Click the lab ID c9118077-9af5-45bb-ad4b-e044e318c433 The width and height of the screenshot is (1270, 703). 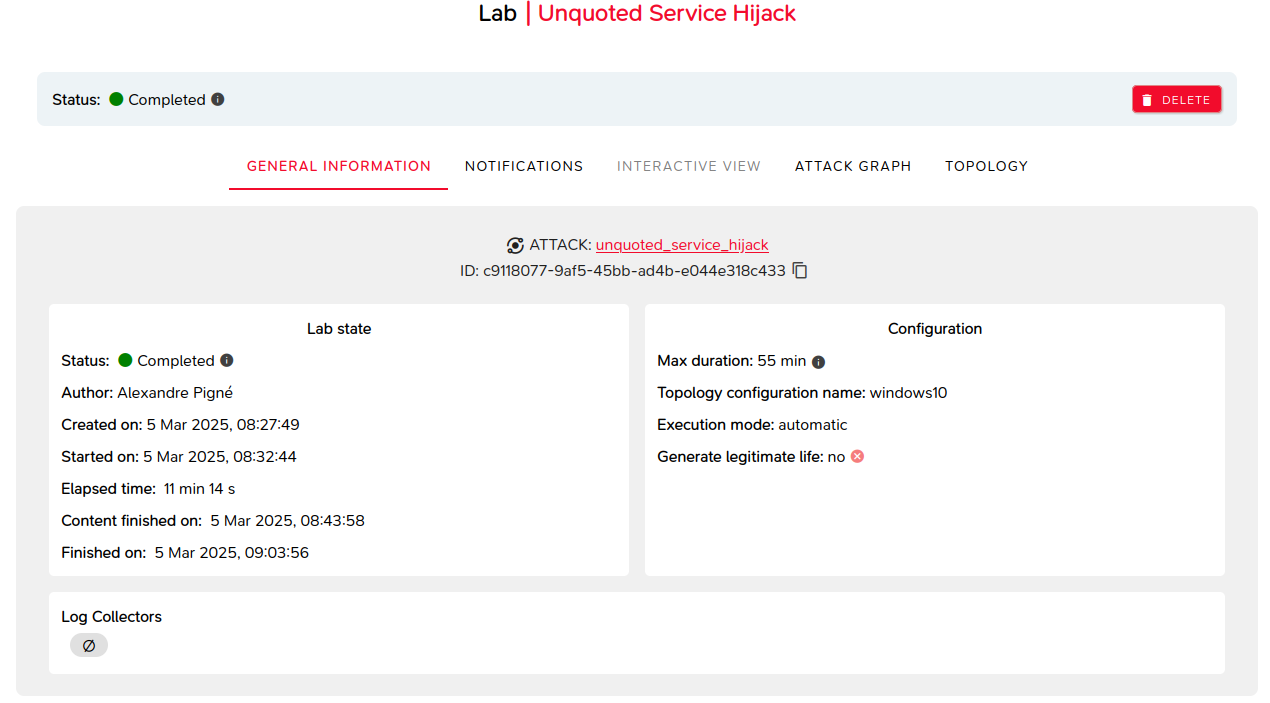point(634,271)
